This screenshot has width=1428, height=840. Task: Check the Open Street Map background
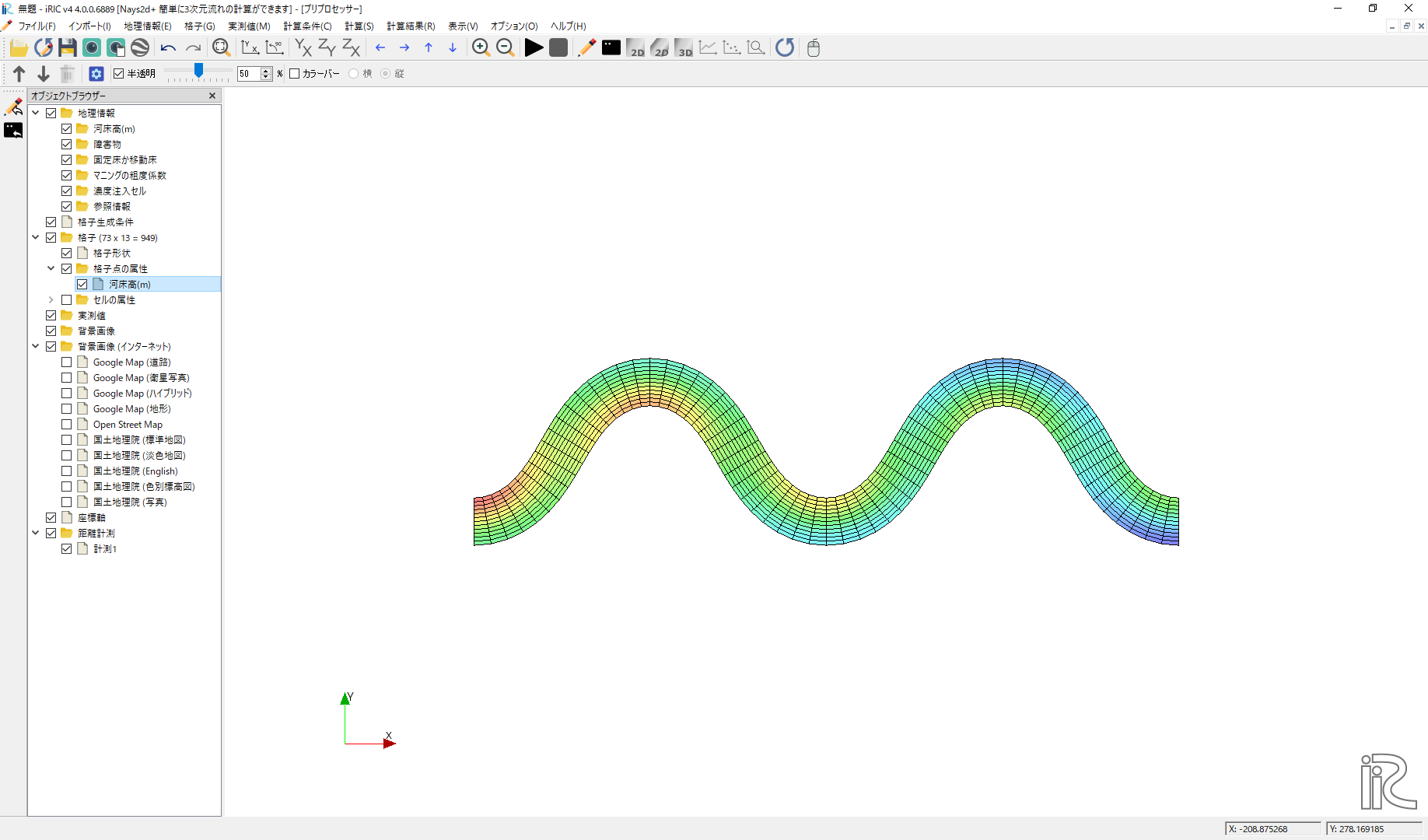[67, 425]
